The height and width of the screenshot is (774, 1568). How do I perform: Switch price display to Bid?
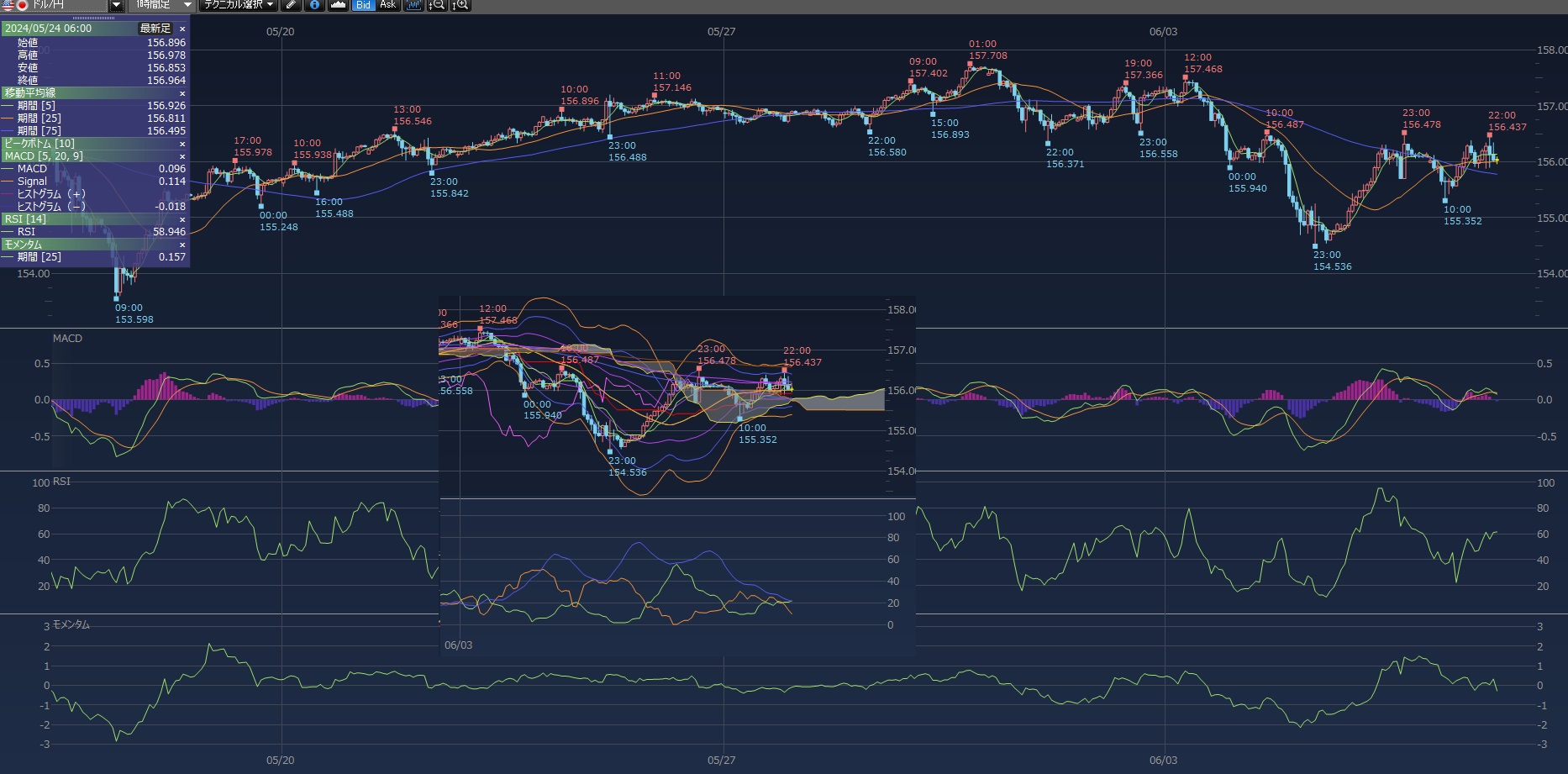click(363, 5)
